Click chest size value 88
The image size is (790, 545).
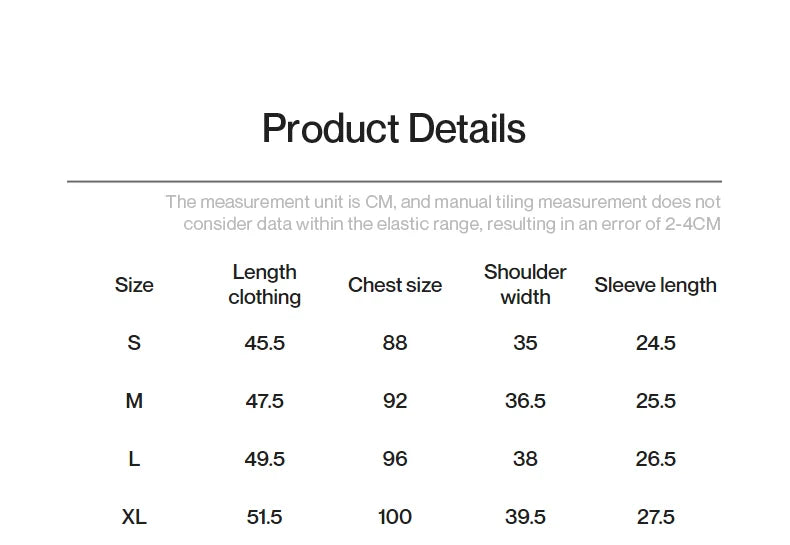(395, 343)
